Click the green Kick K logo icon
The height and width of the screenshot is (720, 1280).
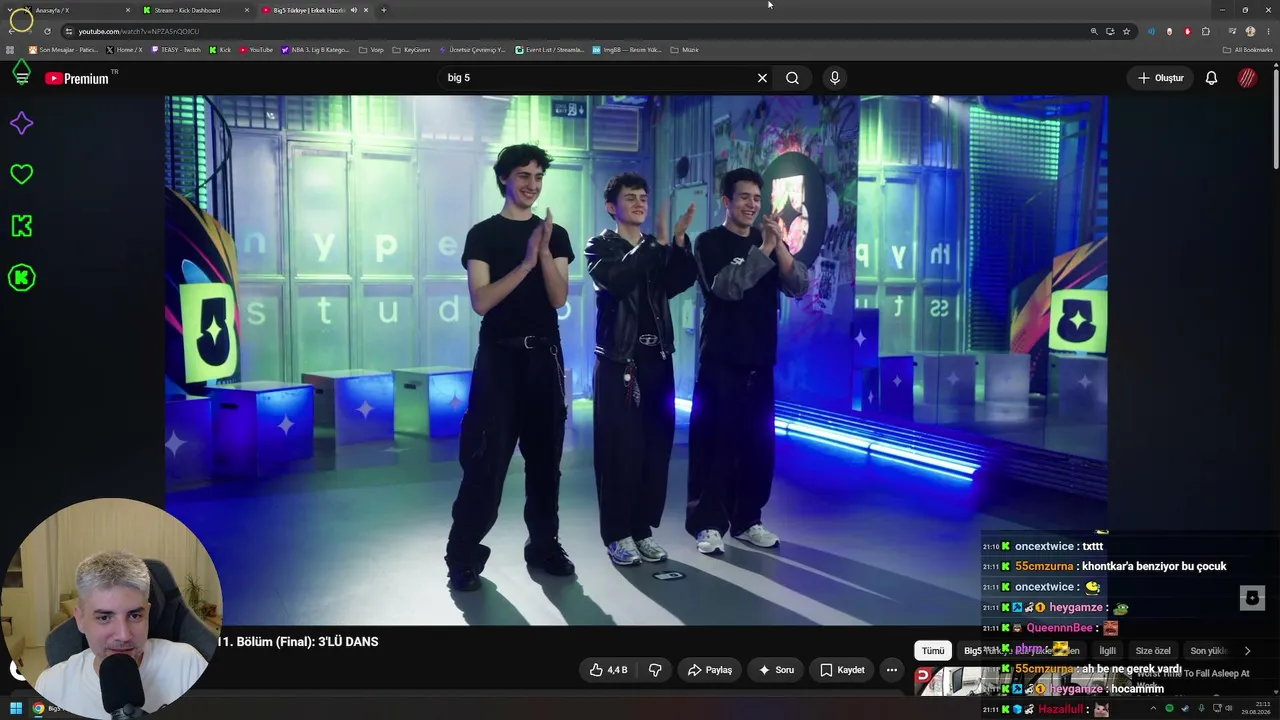tap(21, 226)
